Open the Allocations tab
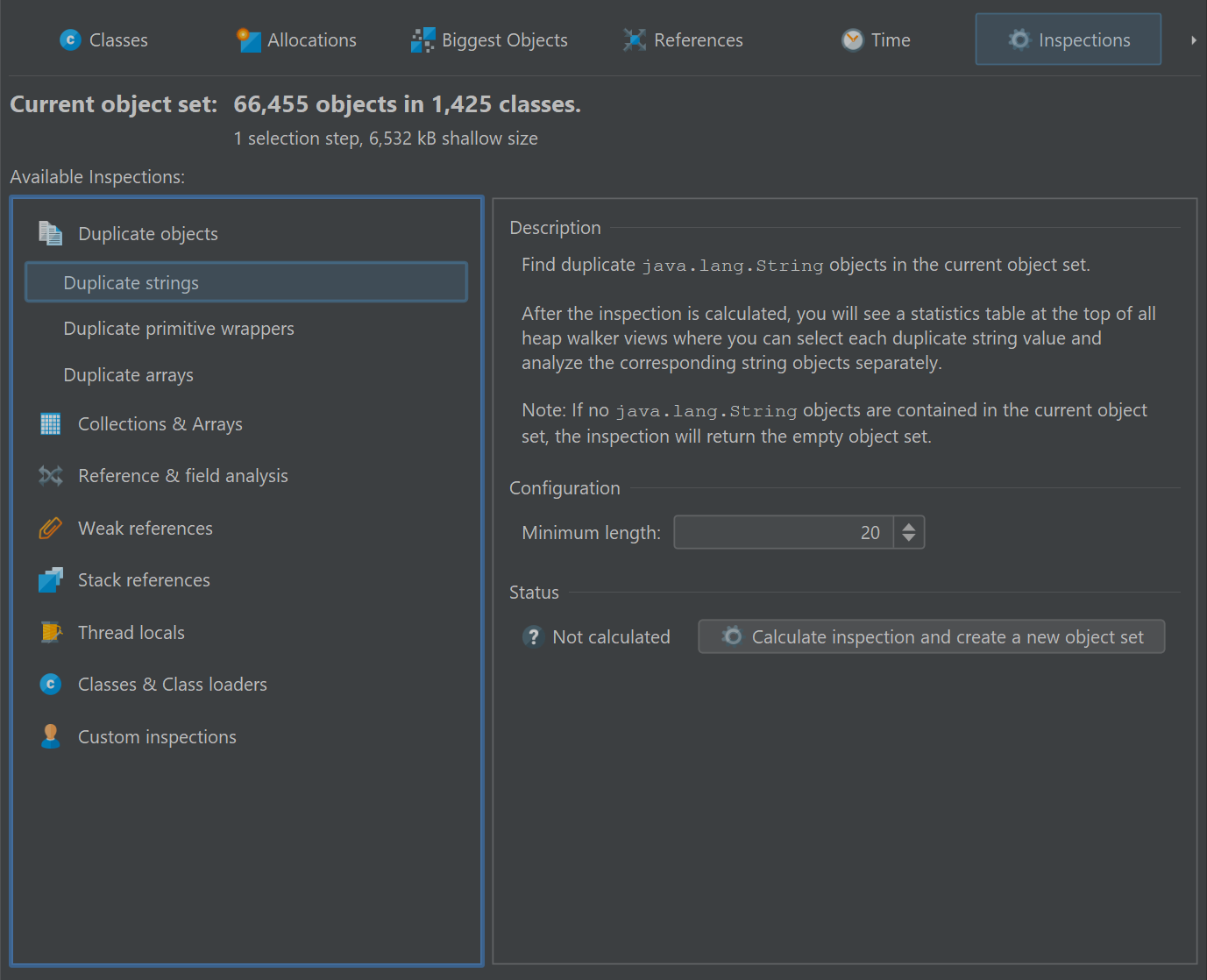This screenshot has width=1207, height=980. [x=296, y=39]
